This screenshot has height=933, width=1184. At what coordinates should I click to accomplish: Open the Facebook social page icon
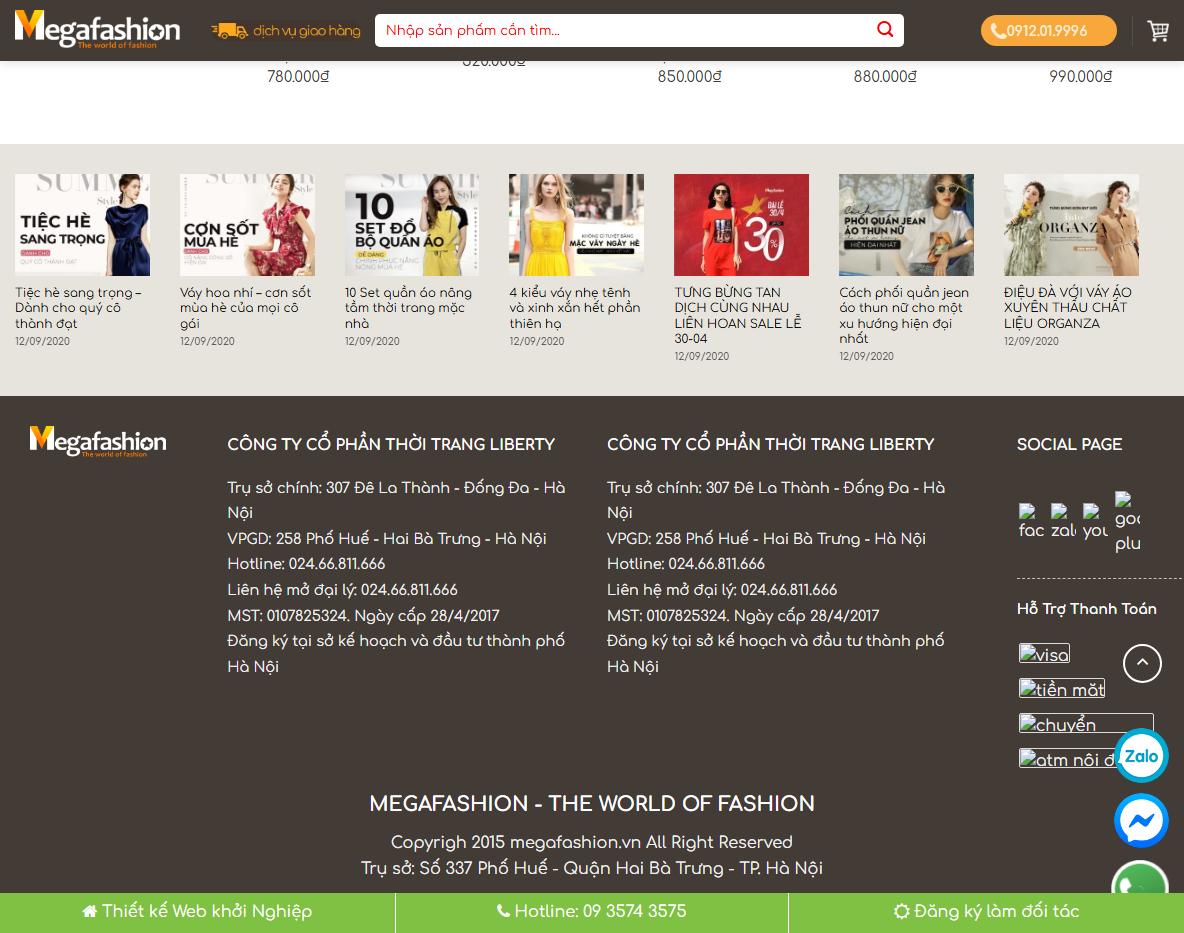1029,515
